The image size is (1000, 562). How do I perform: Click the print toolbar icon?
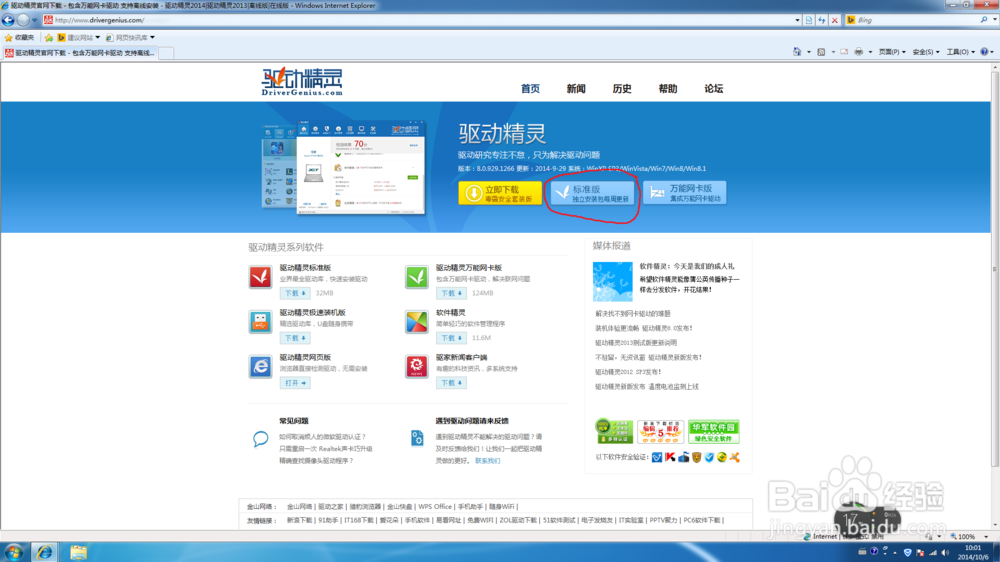point(858,52)
